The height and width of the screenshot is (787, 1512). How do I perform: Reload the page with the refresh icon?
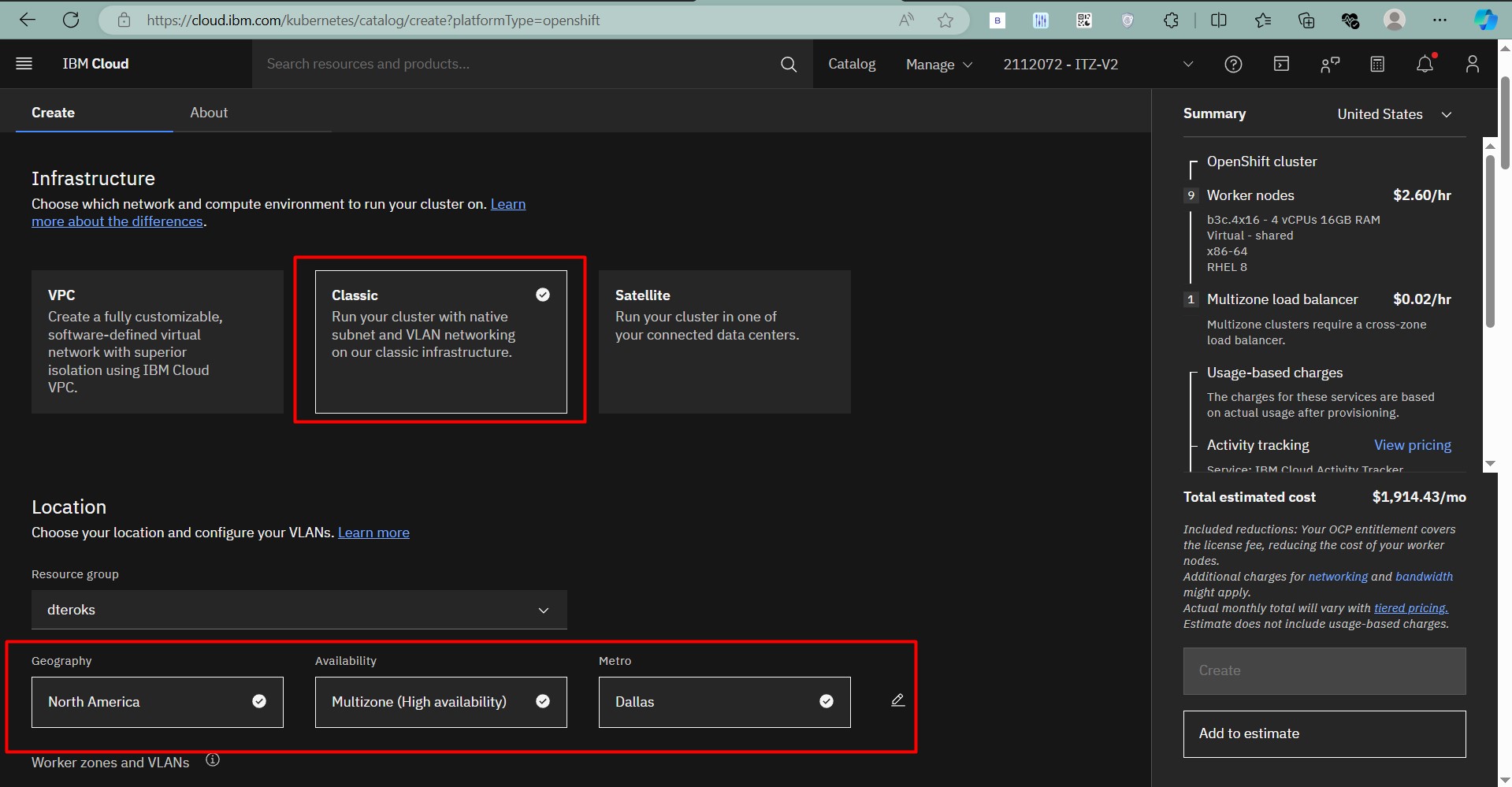coord(71,20)
